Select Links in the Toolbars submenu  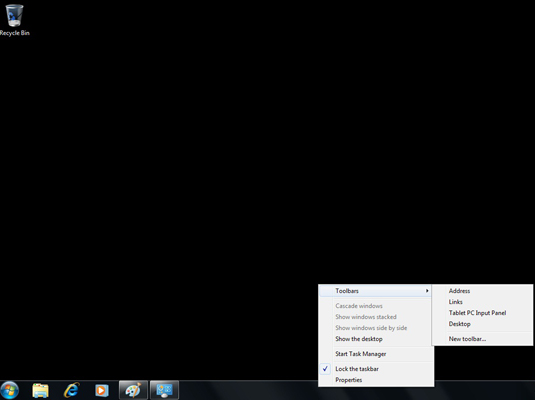pos(482,302)
